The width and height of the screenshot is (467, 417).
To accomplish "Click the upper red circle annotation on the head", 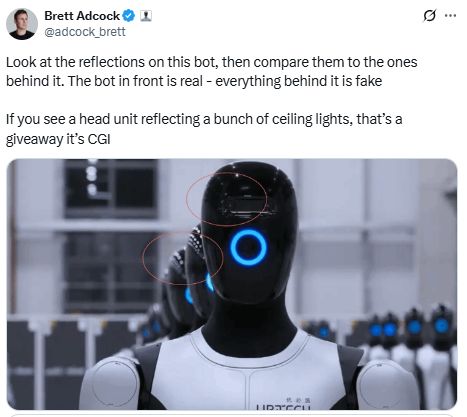I will (227, 197).
